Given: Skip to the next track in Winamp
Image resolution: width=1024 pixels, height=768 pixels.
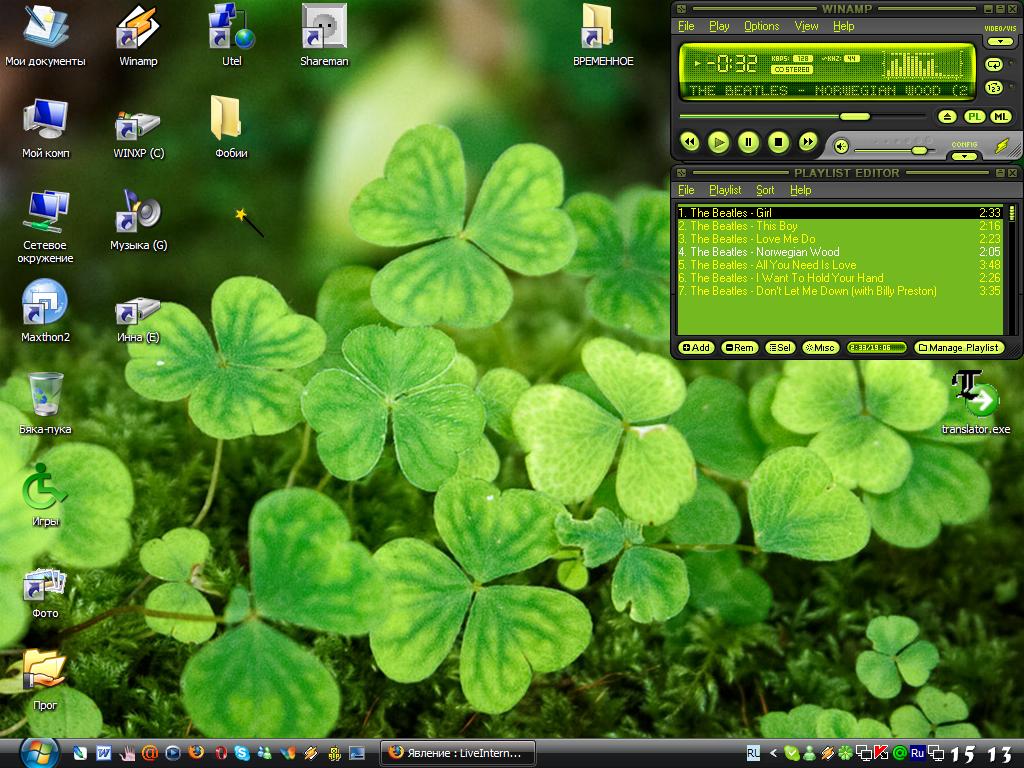Looking at the screenshot, I should pos(808,143).
